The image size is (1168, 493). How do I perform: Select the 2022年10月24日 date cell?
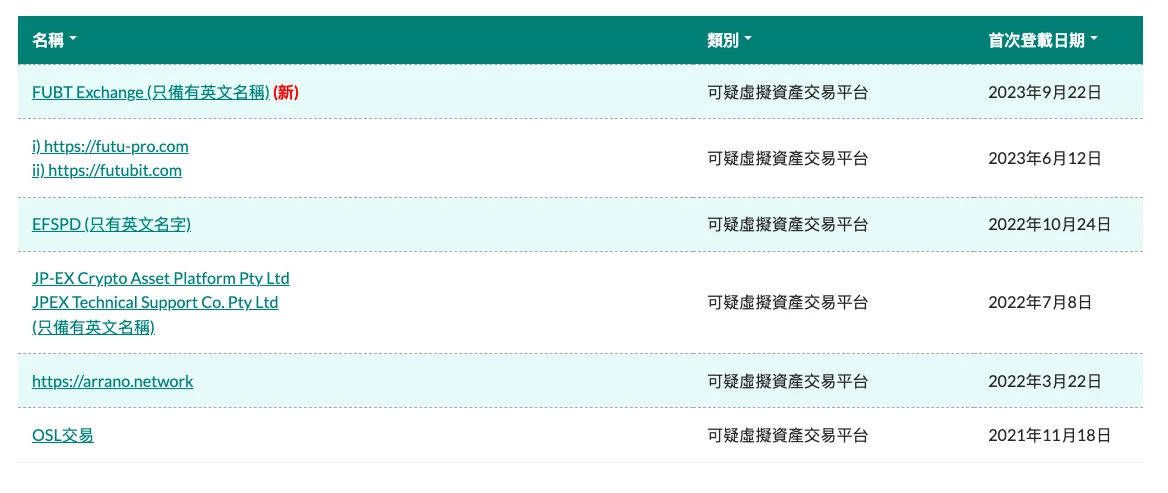point(1049,224)
